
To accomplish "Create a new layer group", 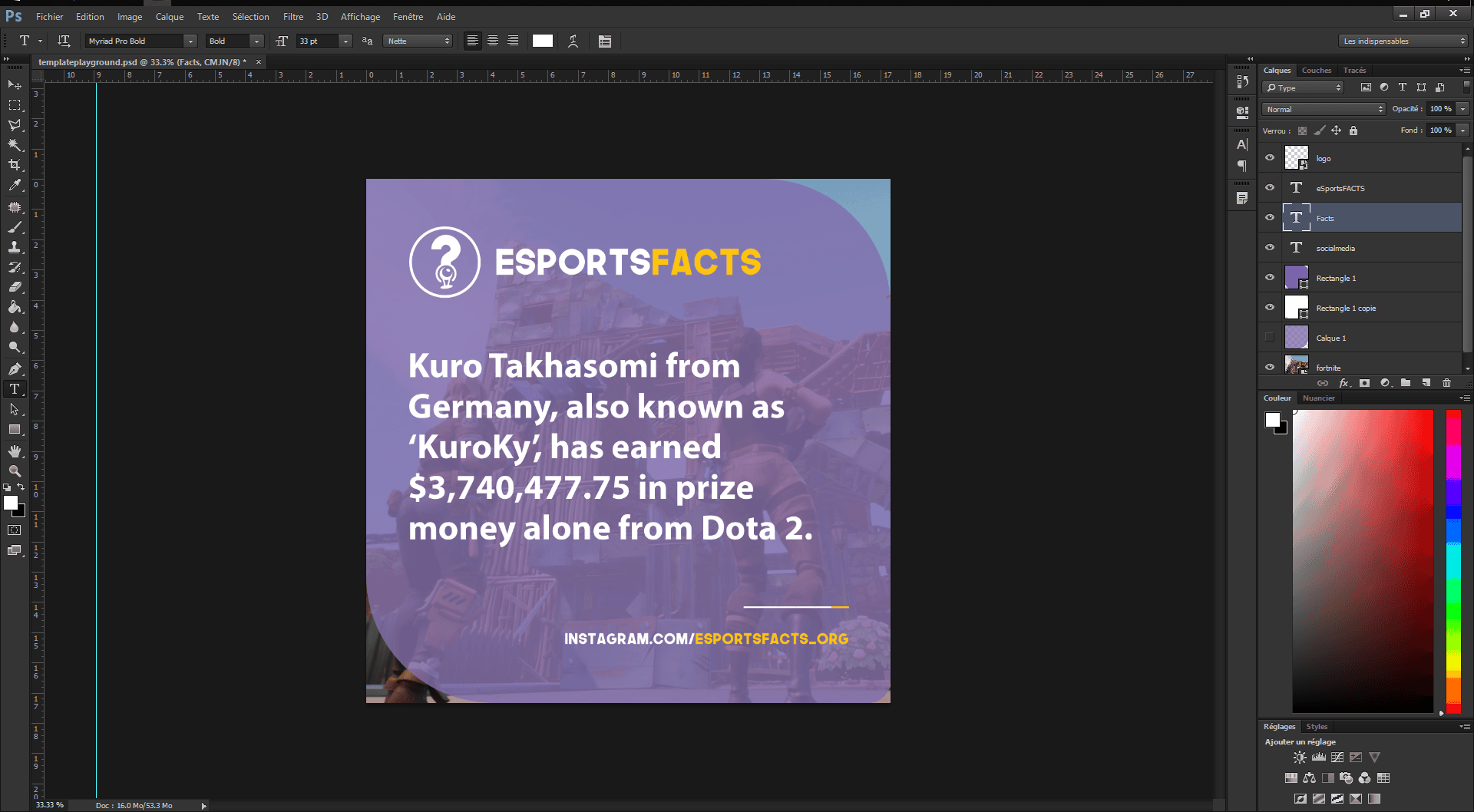I will [1406, 383].
